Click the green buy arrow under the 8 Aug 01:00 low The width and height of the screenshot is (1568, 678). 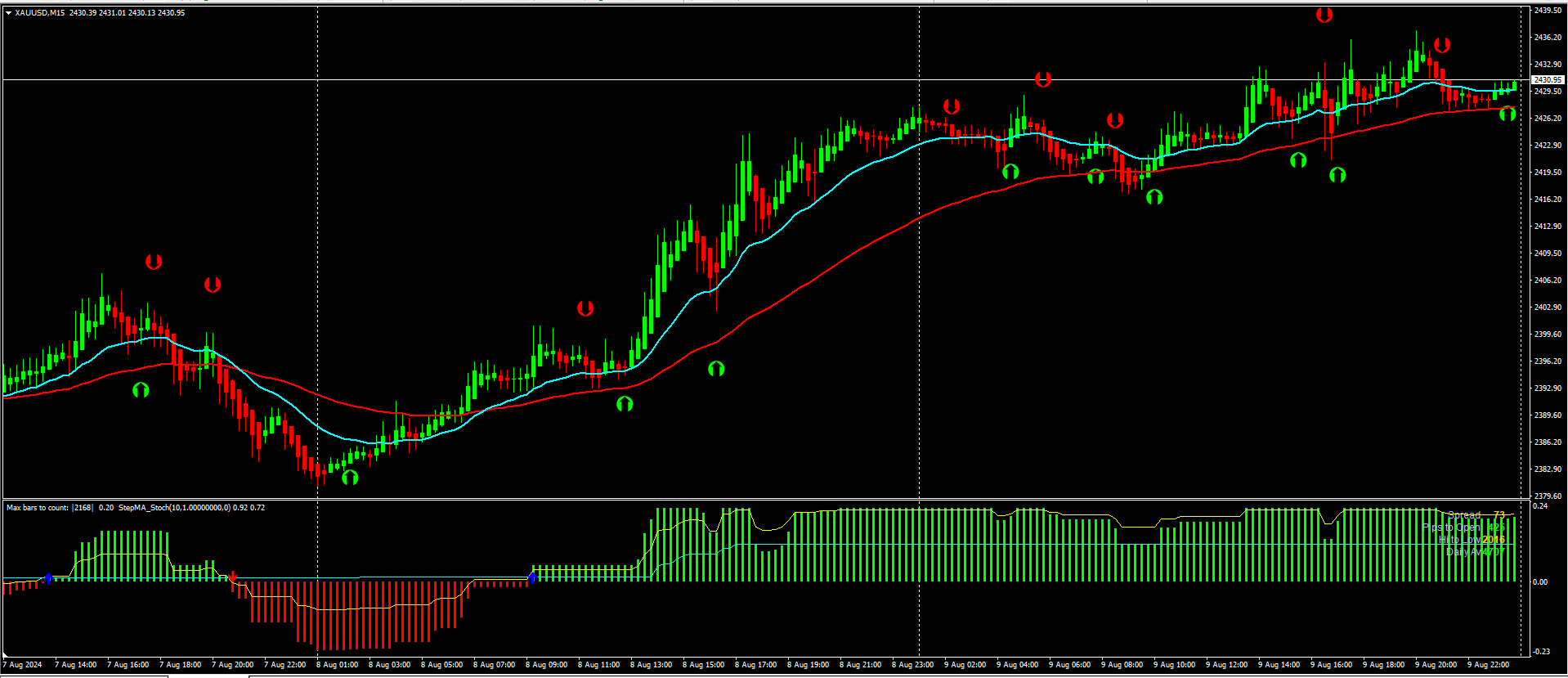[x=350, y=477]
